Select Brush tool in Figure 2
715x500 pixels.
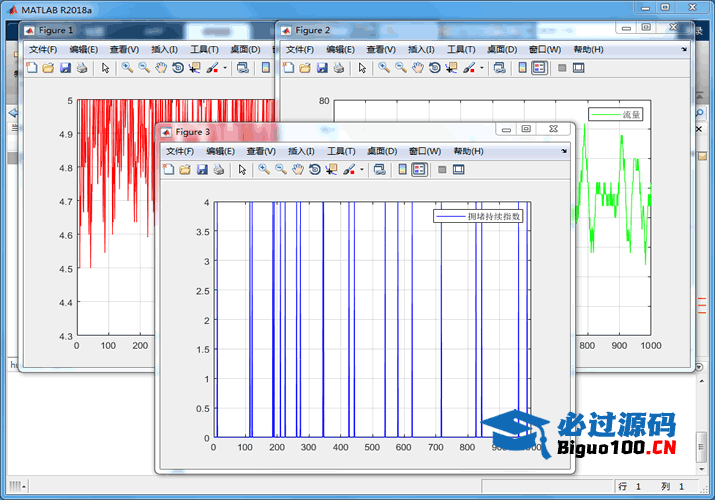coord(469,68)
